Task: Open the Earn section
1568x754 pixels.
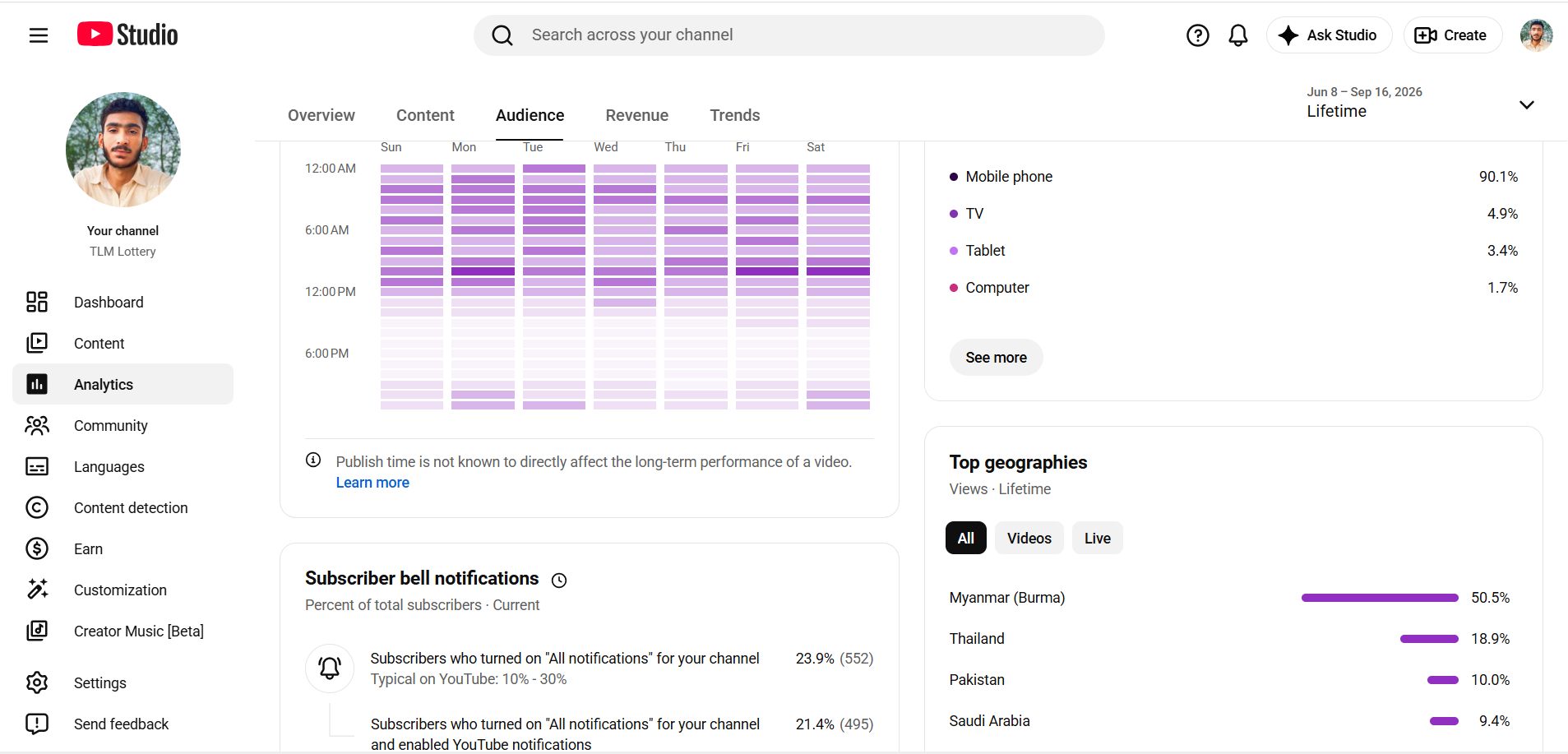Action: [x=123, y=548]
